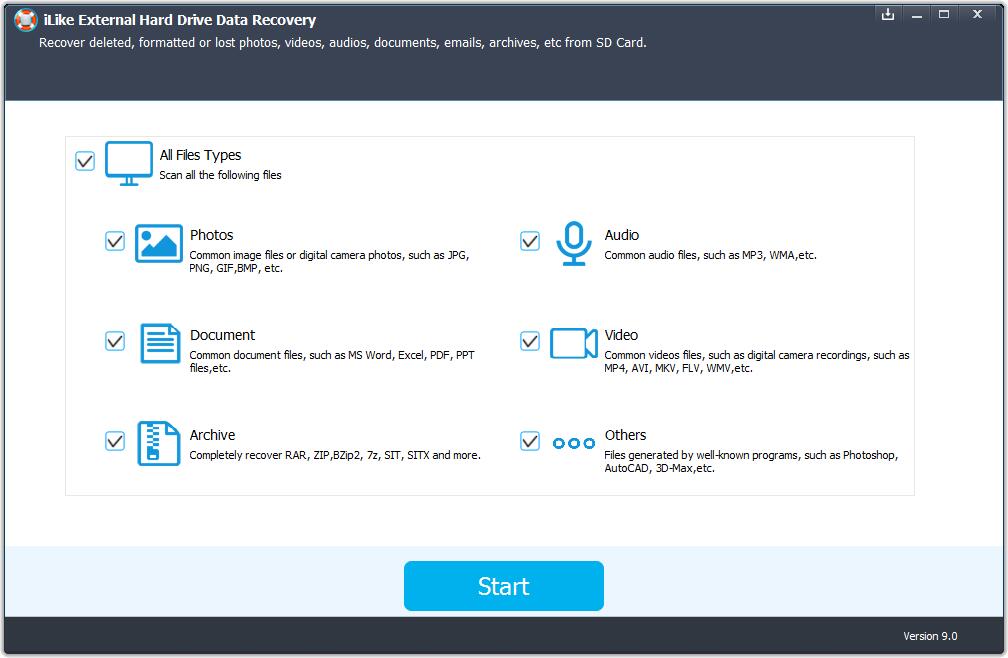Viewport: 1008px width, 658px height.
Task: Click the life preserver app logo
Action: (22, 21)
